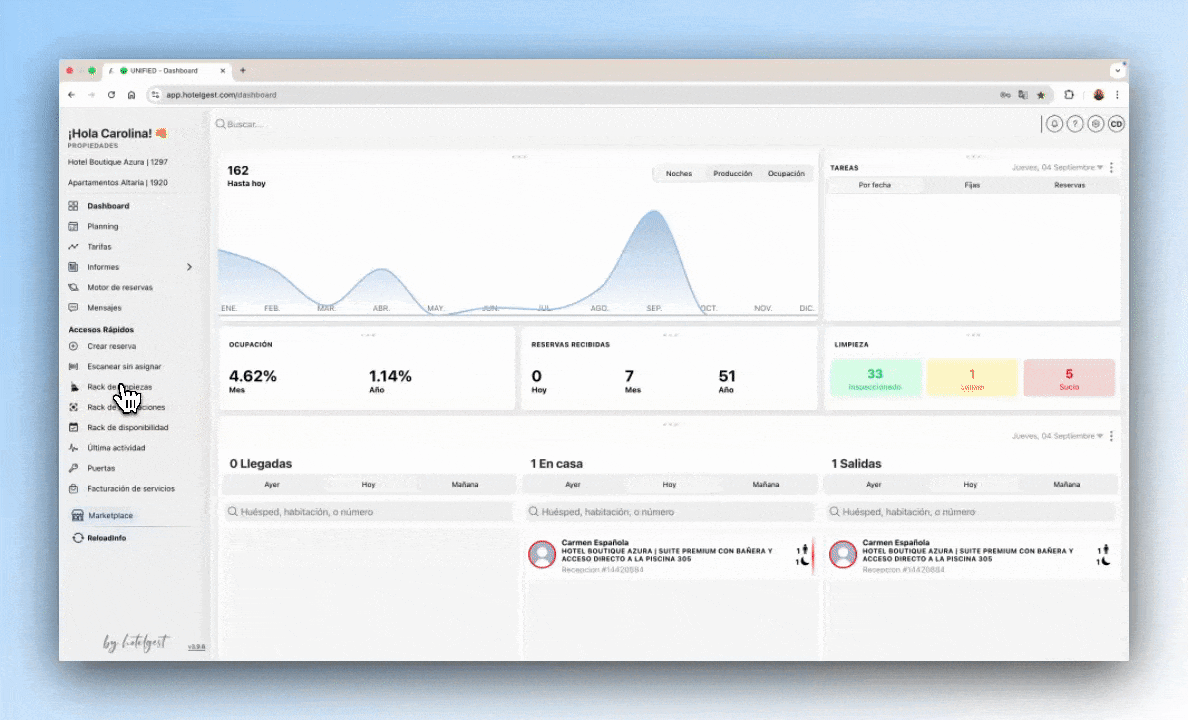
Task: Switch chart to Producción view
Action: click(x=733, y=174)
